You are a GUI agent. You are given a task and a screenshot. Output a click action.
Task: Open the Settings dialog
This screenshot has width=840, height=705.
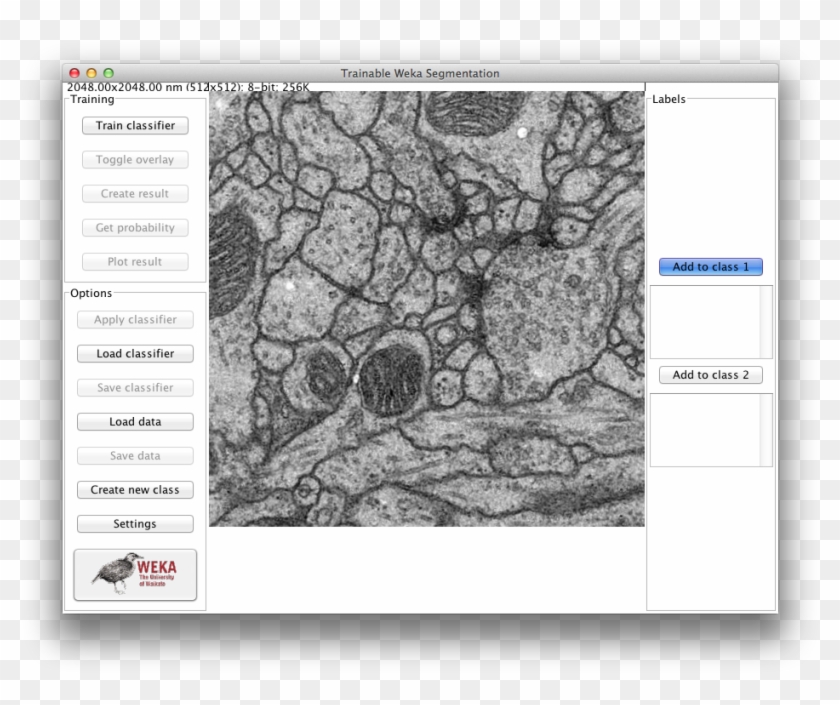134,523
